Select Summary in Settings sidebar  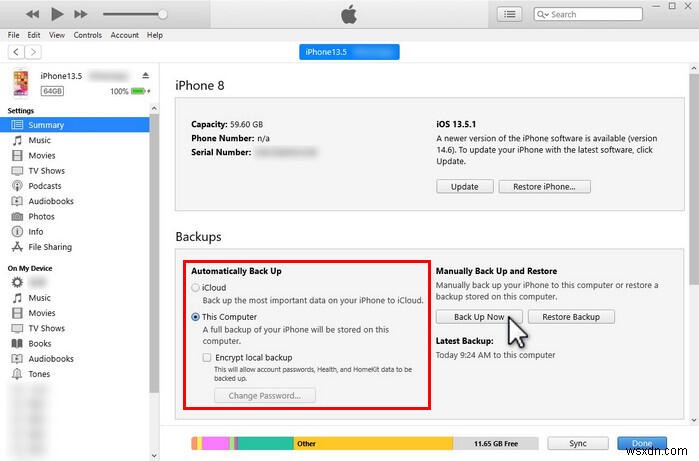(x=74, y=125)
